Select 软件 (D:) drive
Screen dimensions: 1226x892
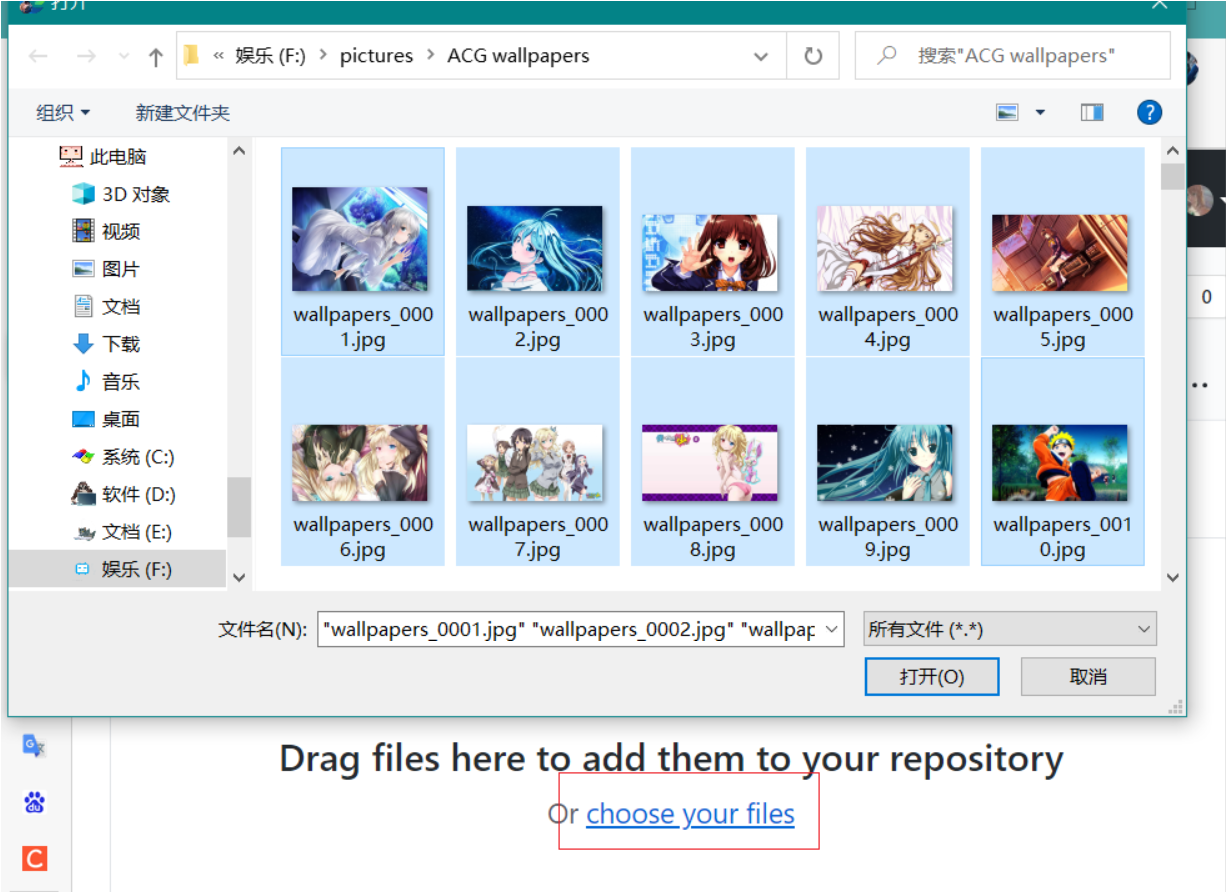coord(124,494)
